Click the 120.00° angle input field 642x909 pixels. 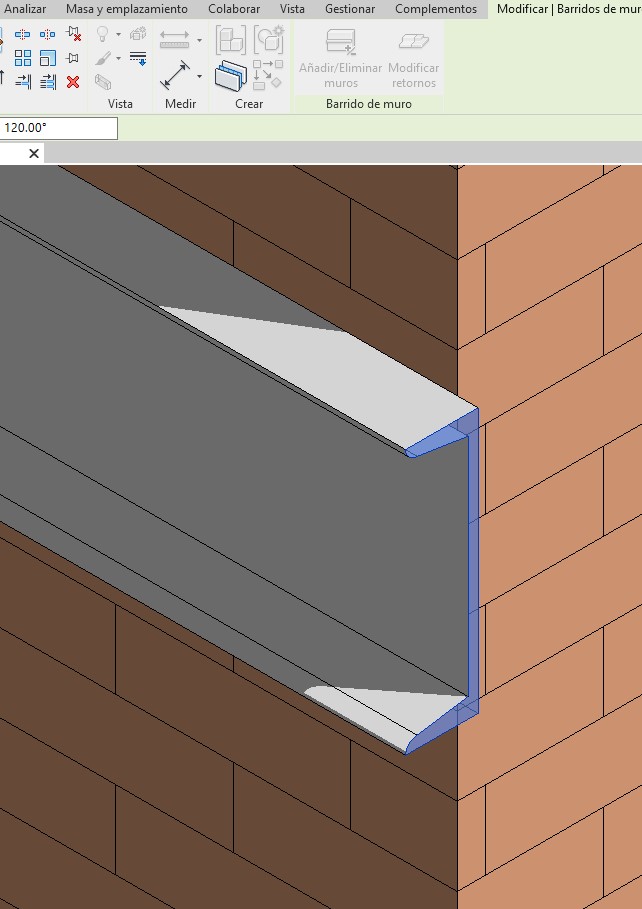coord(59,128)
